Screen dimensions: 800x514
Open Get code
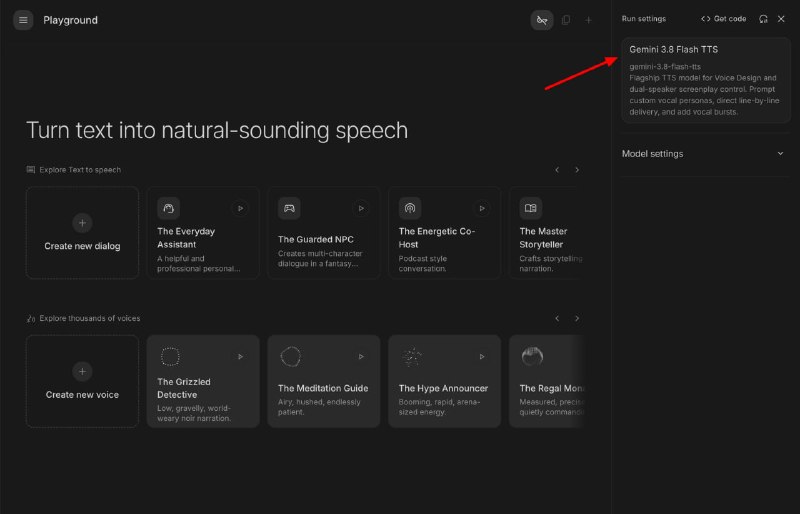point(723,19)
